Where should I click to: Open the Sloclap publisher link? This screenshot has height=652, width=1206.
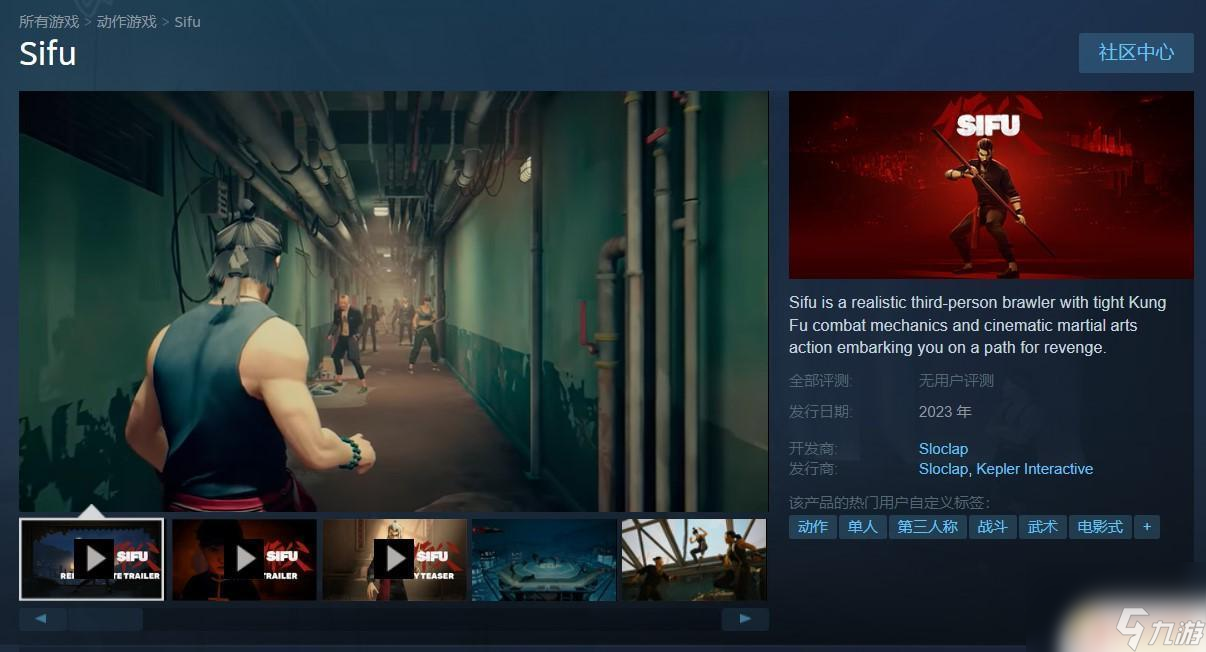[x=943, y=469]
